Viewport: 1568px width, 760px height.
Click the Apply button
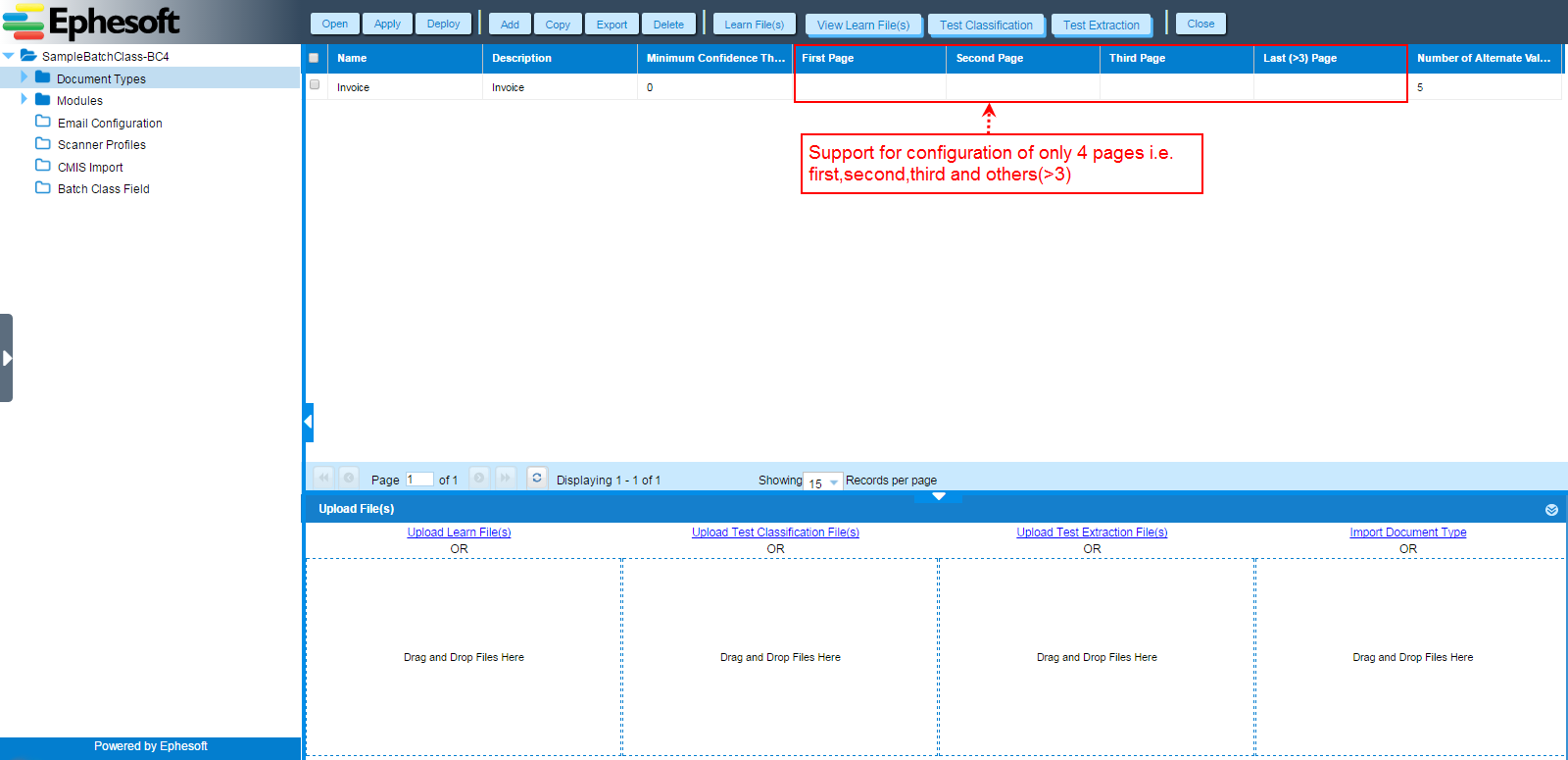[x=387, y=24]
